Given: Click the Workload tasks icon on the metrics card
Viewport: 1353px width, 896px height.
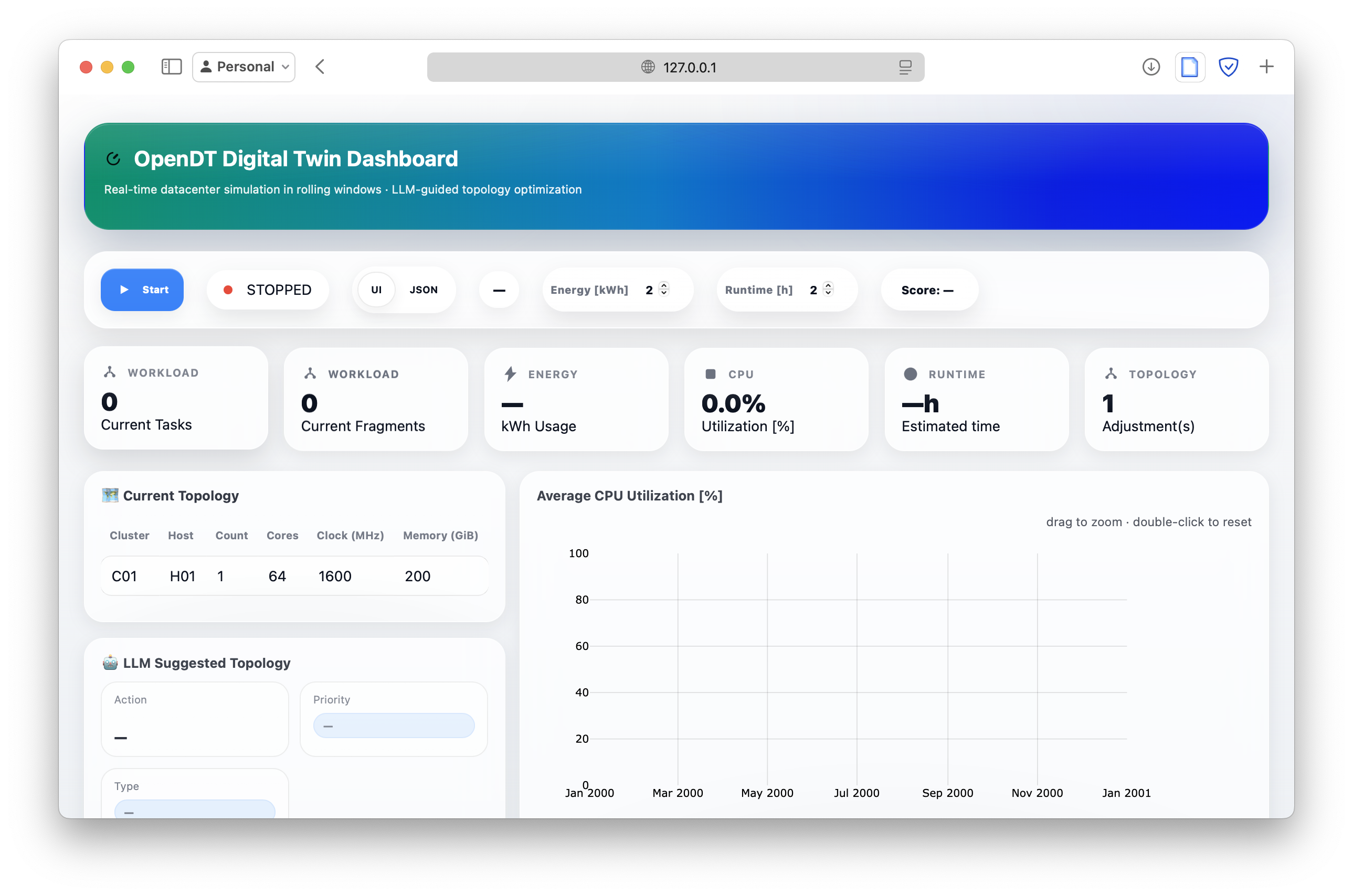Looking at the screenshot, I should [109, 372].
